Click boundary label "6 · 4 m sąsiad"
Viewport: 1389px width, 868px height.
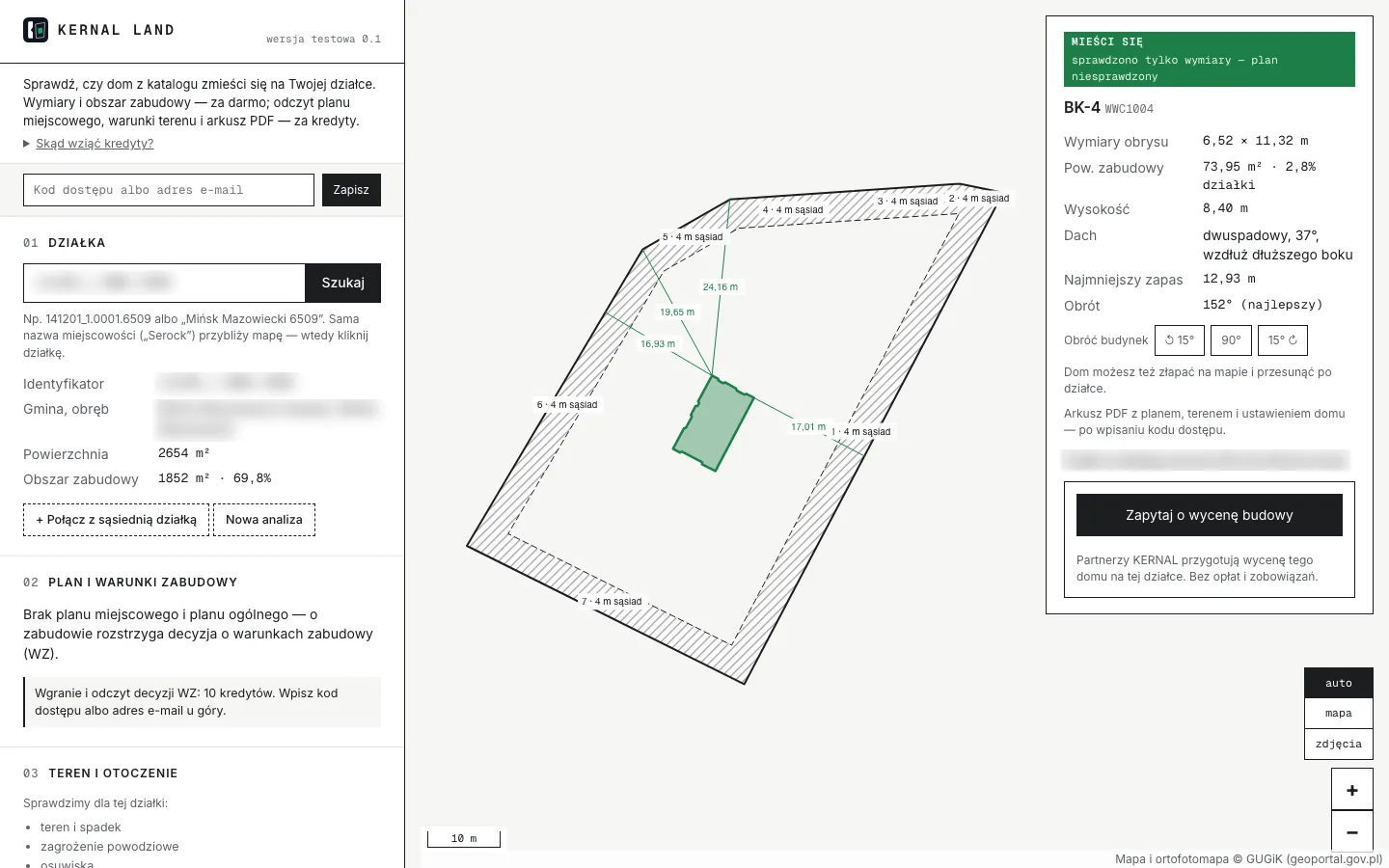567,405
